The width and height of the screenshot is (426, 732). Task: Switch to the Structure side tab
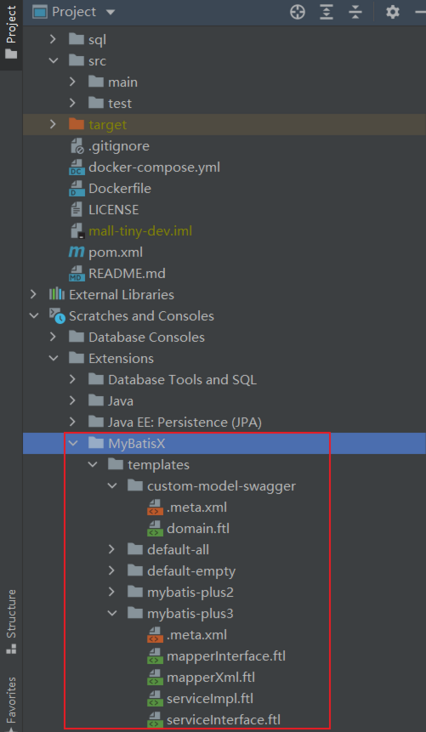11,621
